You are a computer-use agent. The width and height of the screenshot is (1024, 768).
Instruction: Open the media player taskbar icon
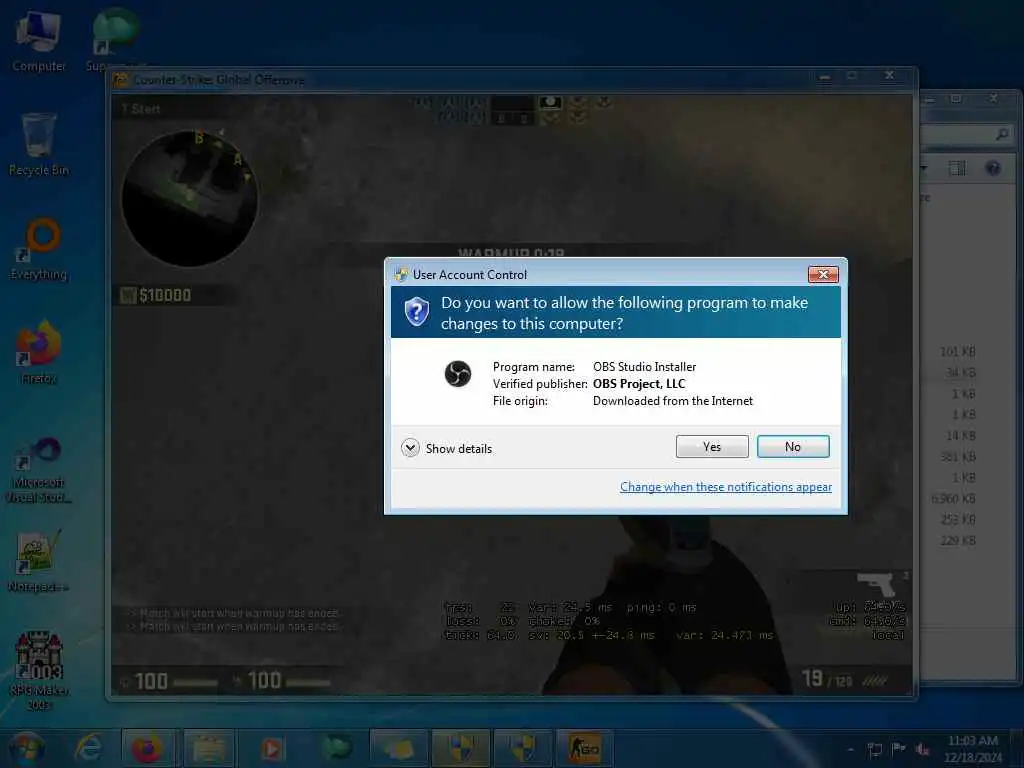click(272, 748)
